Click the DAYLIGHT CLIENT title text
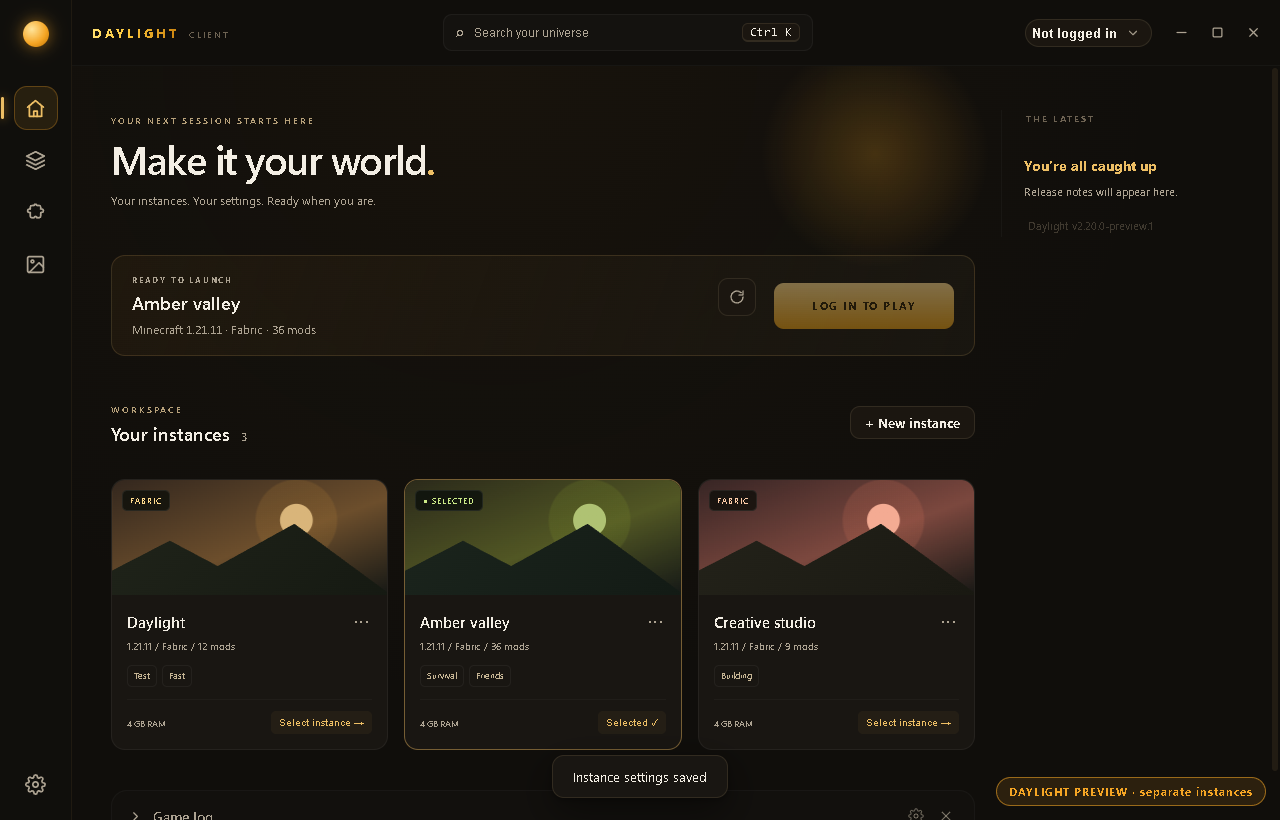The height and width of the screenshot is (820, 1280). [x=160, y=34]
